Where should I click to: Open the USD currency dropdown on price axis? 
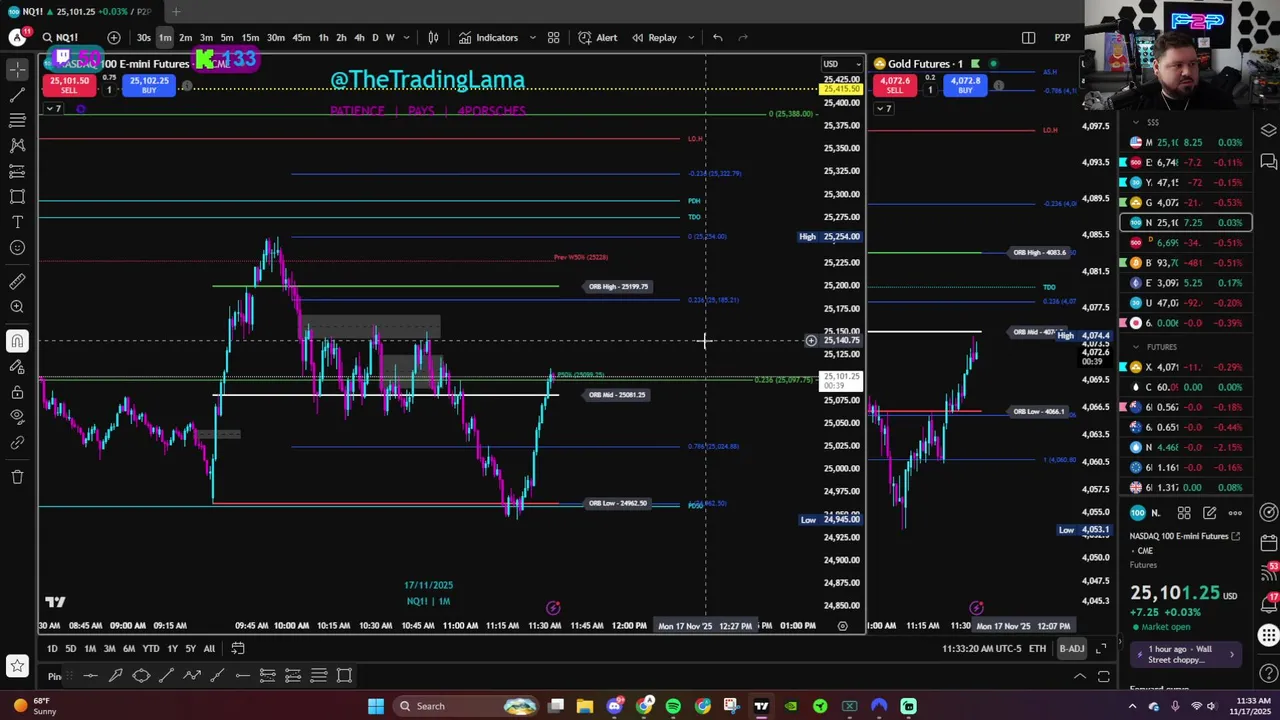[x=841, y=64]
